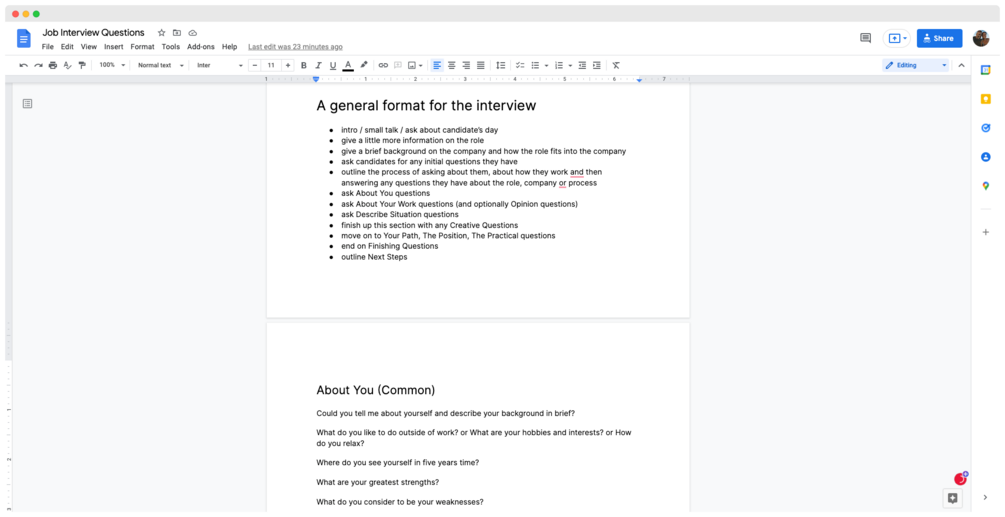Open the text color picker

click(x=348, y=65)
